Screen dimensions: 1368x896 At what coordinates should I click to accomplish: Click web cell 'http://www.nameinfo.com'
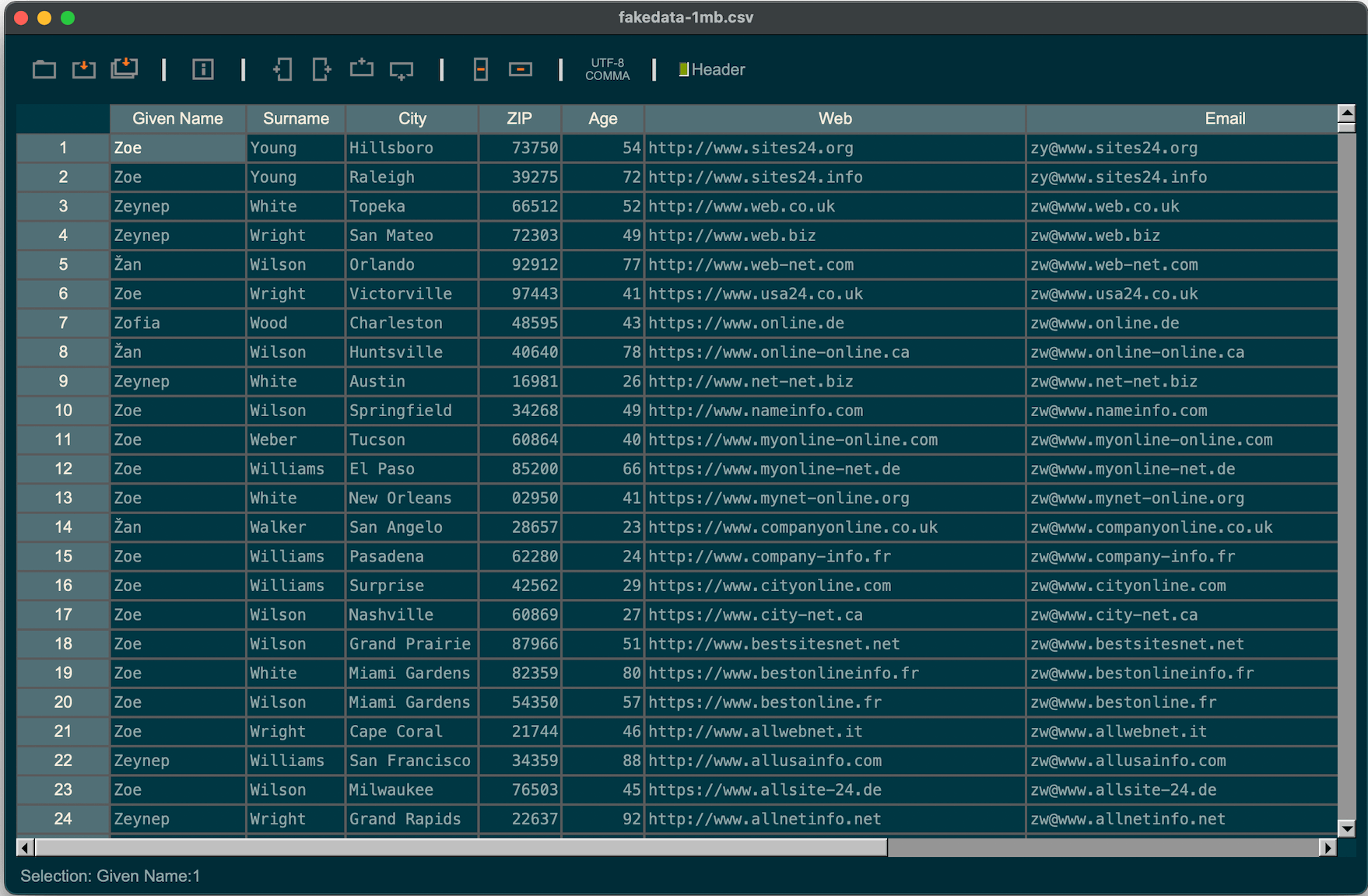coord(835,411)
